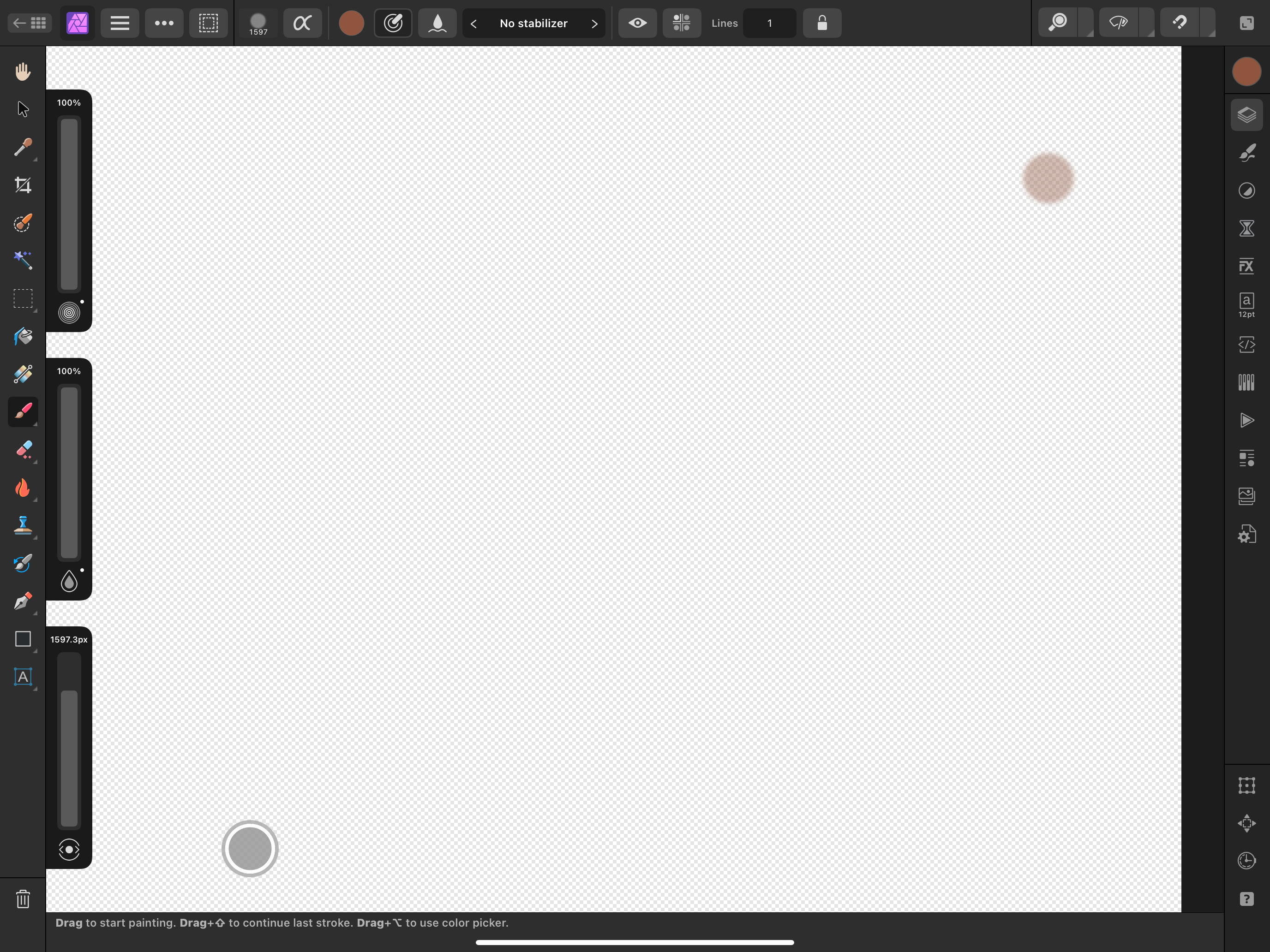Toggle the wet edges droplet button

coord(437,23)
